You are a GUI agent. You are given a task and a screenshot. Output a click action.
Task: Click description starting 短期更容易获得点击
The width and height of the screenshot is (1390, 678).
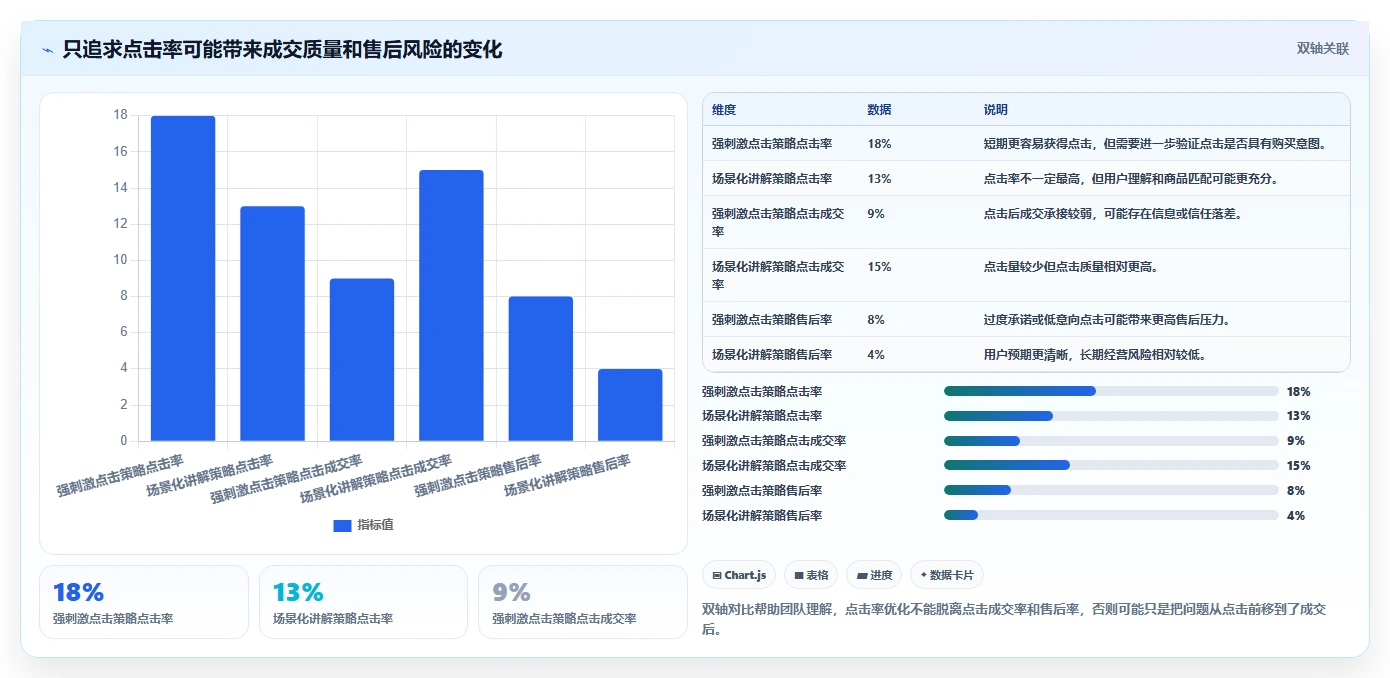tap(1155, 144)
